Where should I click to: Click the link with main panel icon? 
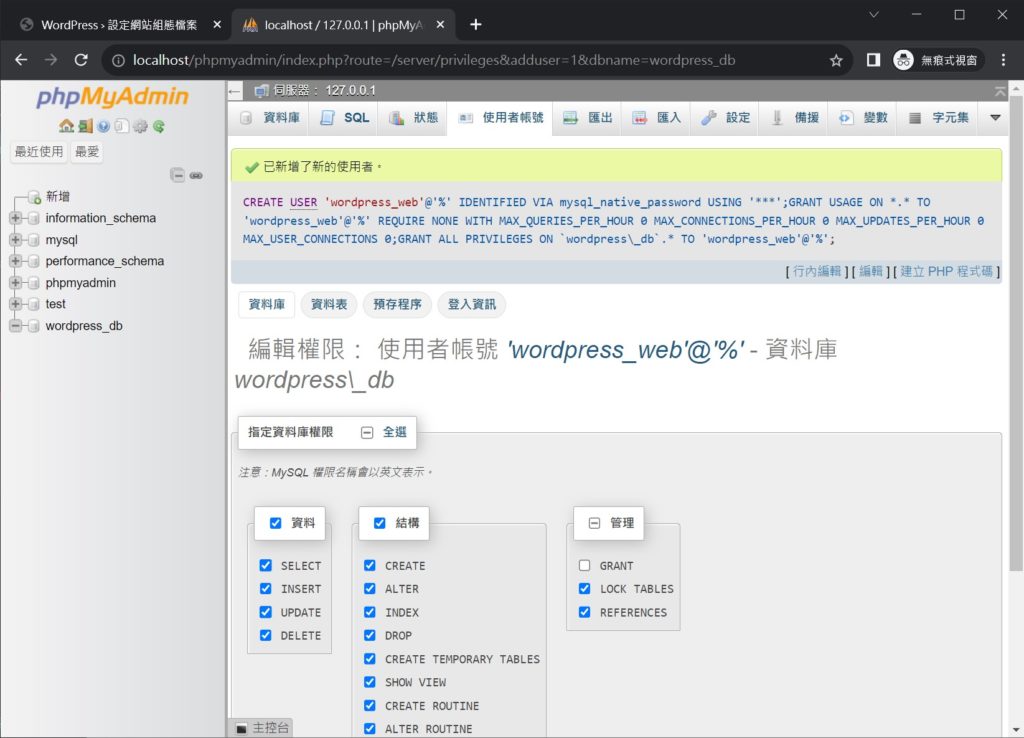[196, 175]
